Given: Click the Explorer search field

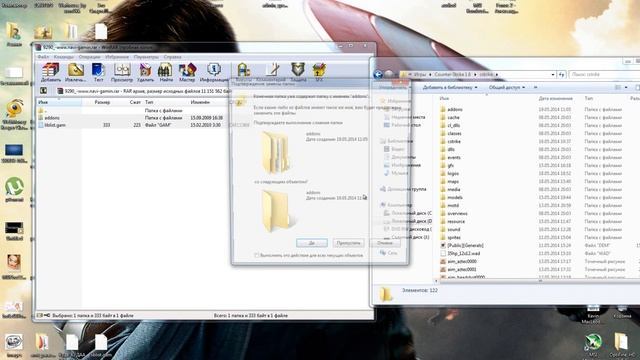Looking at the screenshot, I should click(603, 75).
